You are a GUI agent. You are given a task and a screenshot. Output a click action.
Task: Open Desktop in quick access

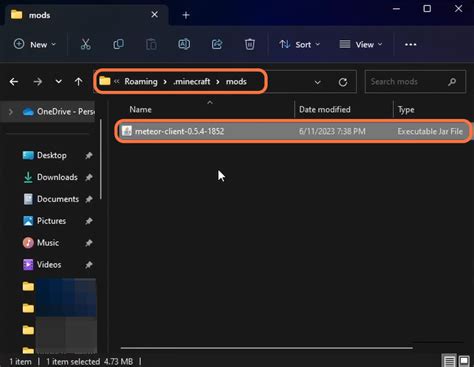coord(52,155)
